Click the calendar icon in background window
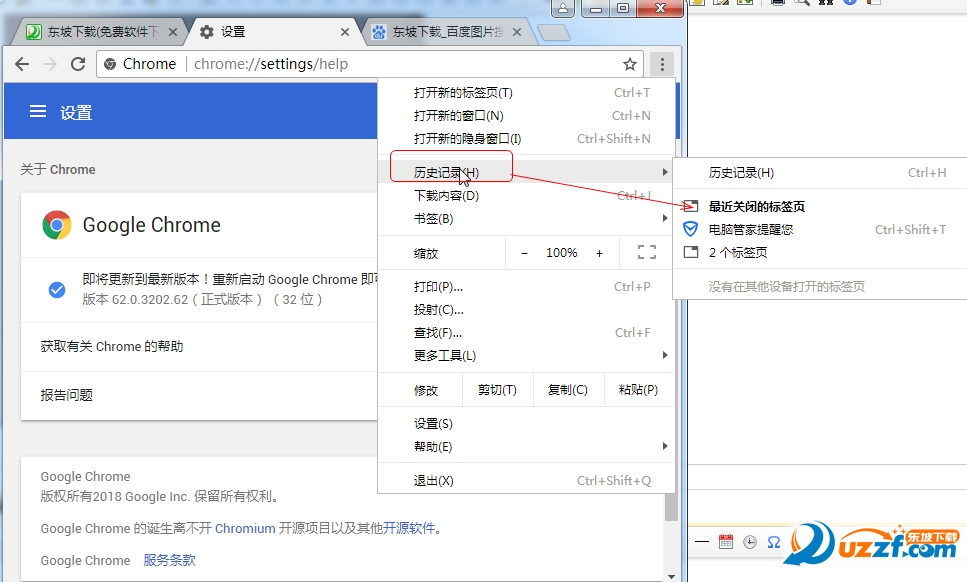Image resolution: width=967 pixels, height=582 pixels. point(726,542)
